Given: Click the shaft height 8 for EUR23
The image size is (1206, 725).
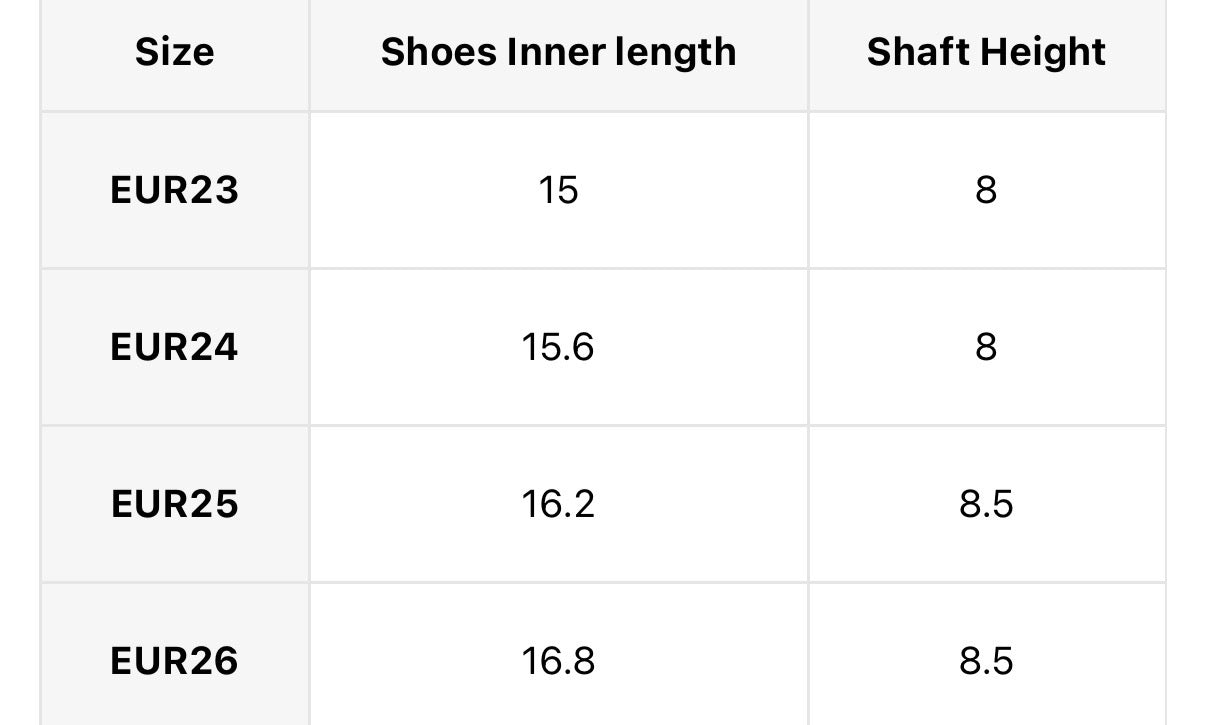Looking at the screenshot, I should click(x=986, y=189).
